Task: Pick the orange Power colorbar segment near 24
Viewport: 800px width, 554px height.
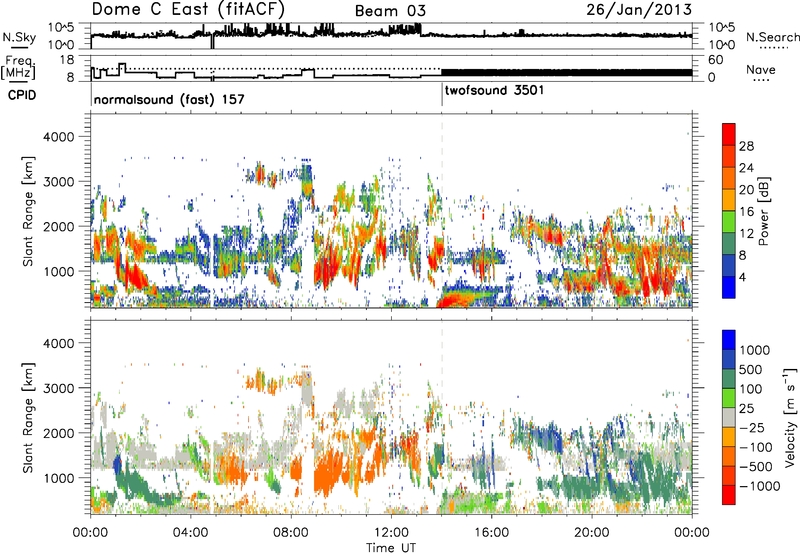Action: 729,178
